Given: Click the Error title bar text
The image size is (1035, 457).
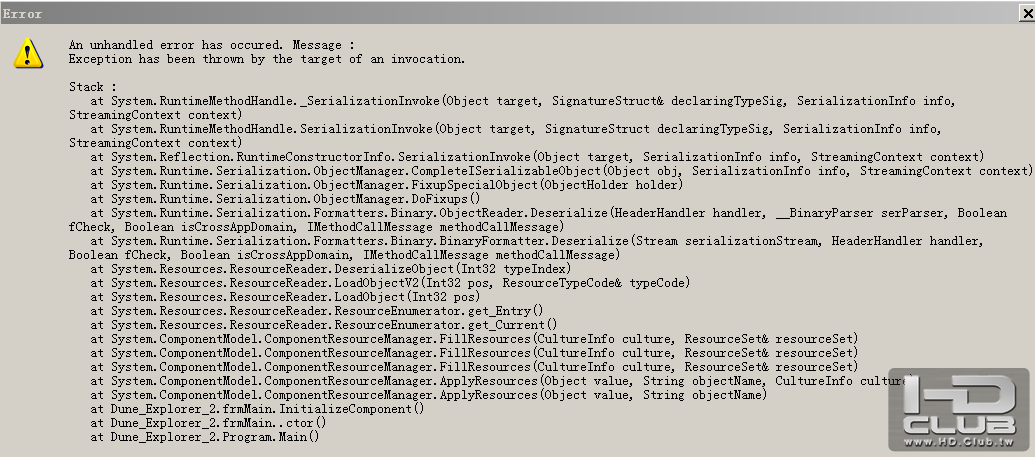Looking at the screenshot, I should 22,14.
